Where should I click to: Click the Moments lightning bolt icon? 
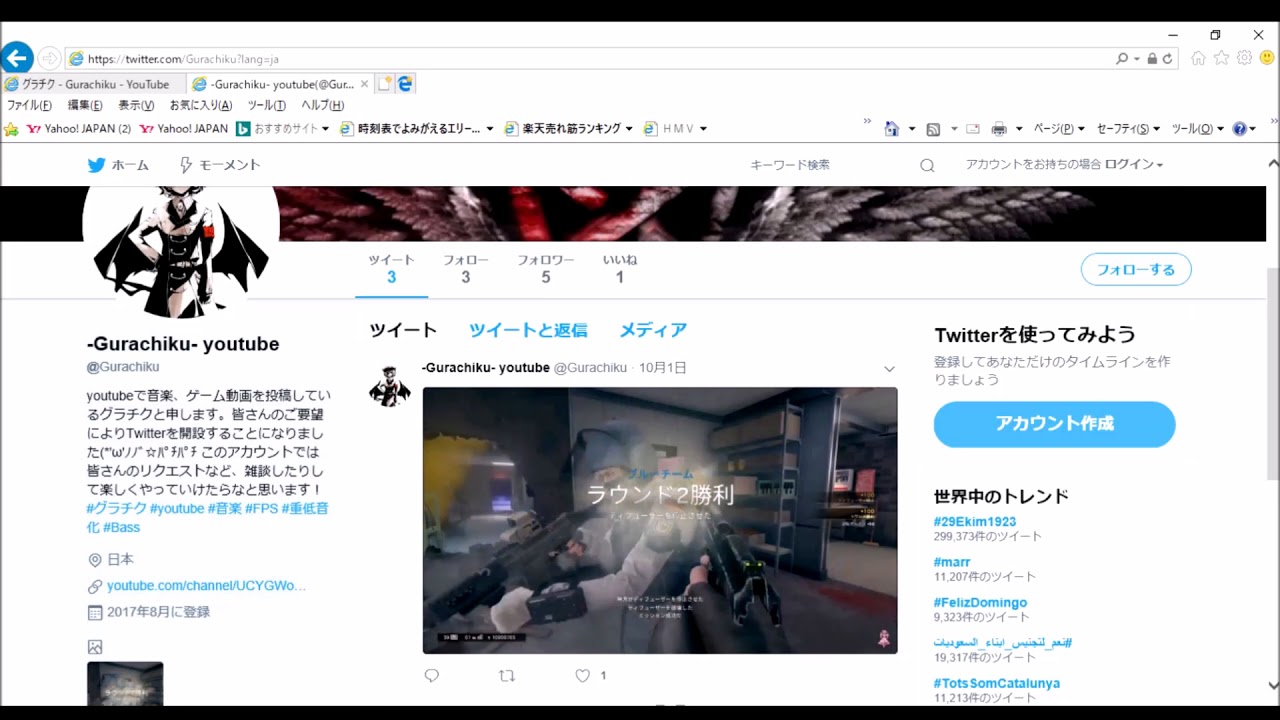pyautogui.click(x=185, y=165)
